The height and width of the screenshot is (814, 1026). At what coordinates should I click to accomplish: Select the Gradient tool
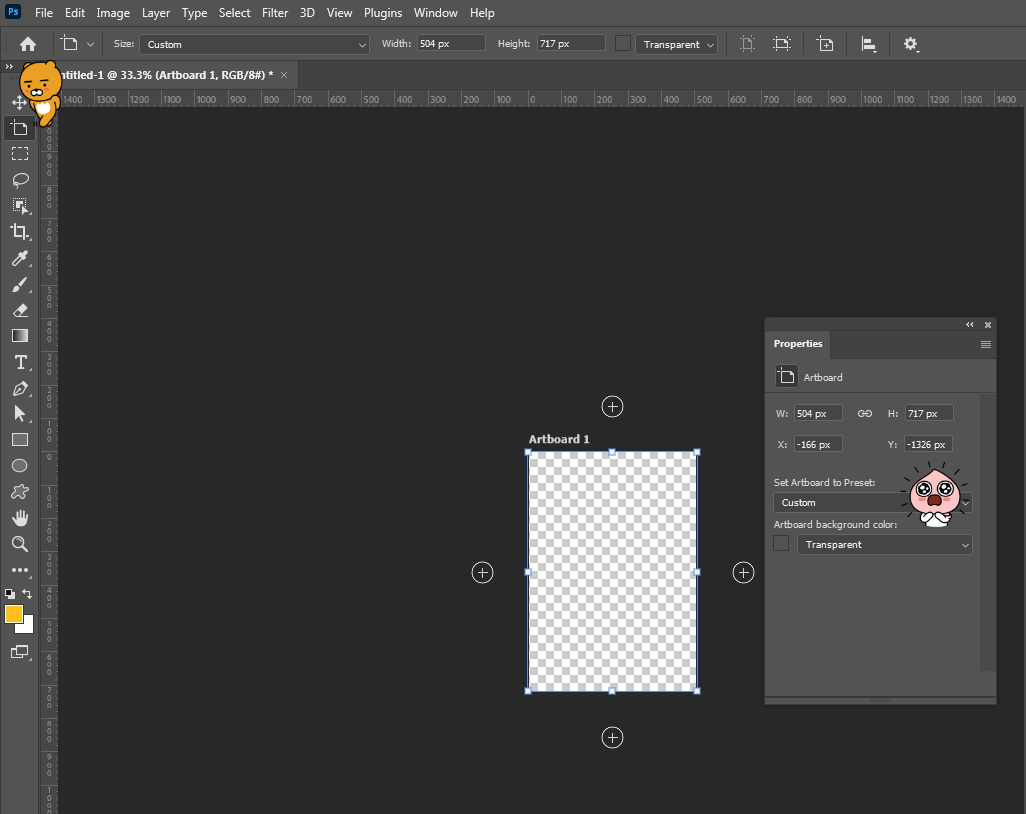pyautogui.click(x=20, y=336)
